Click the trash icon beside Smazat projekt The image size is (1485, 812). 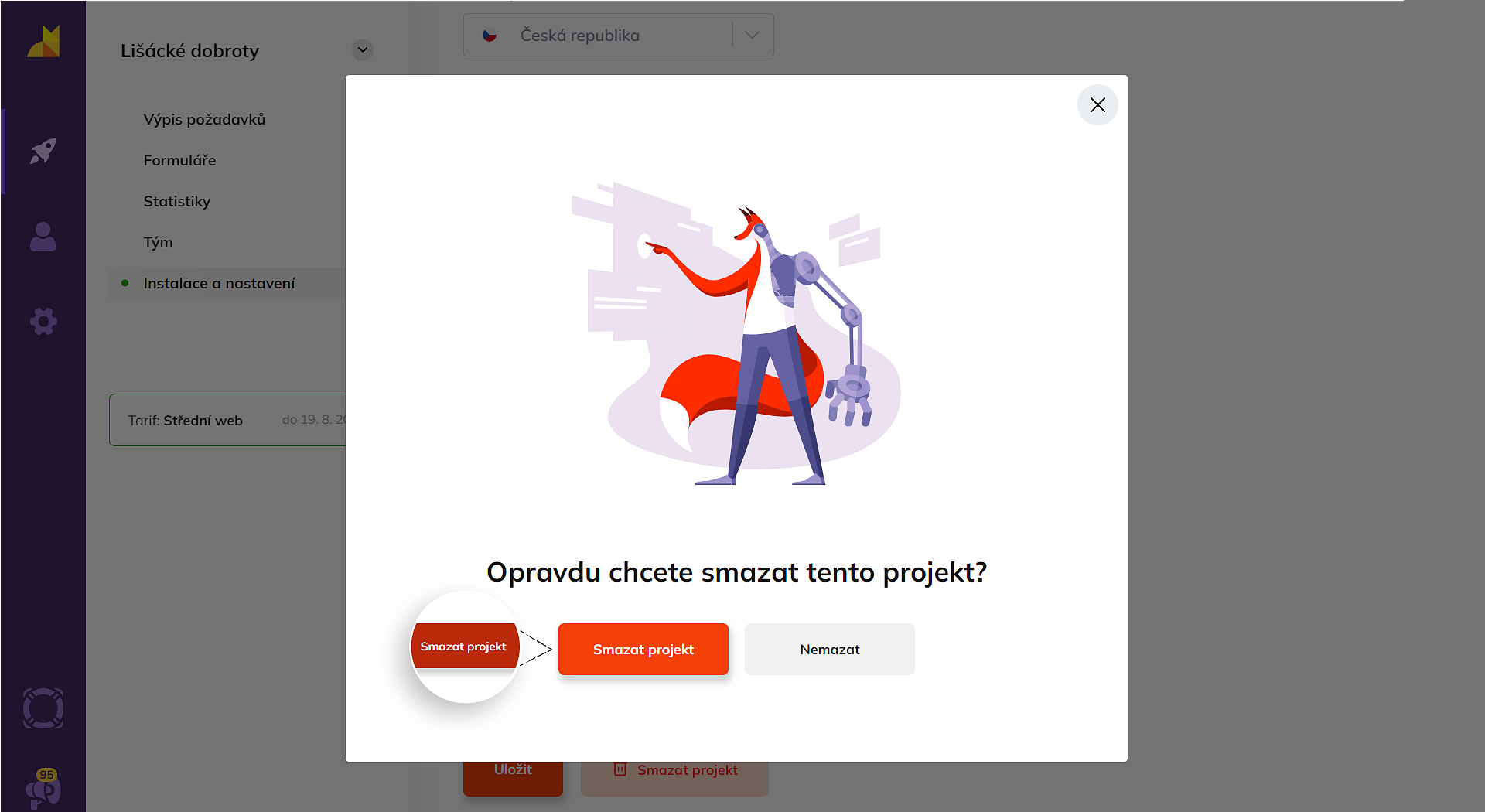[x=620, y=769]
